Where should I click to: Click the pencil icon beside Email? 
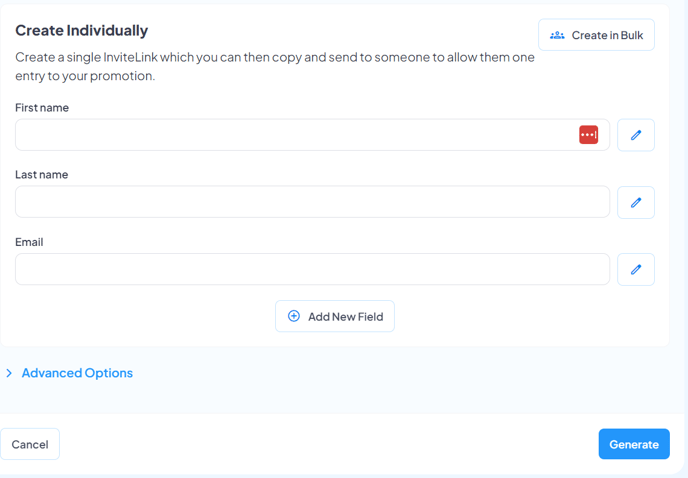point(636,270)
